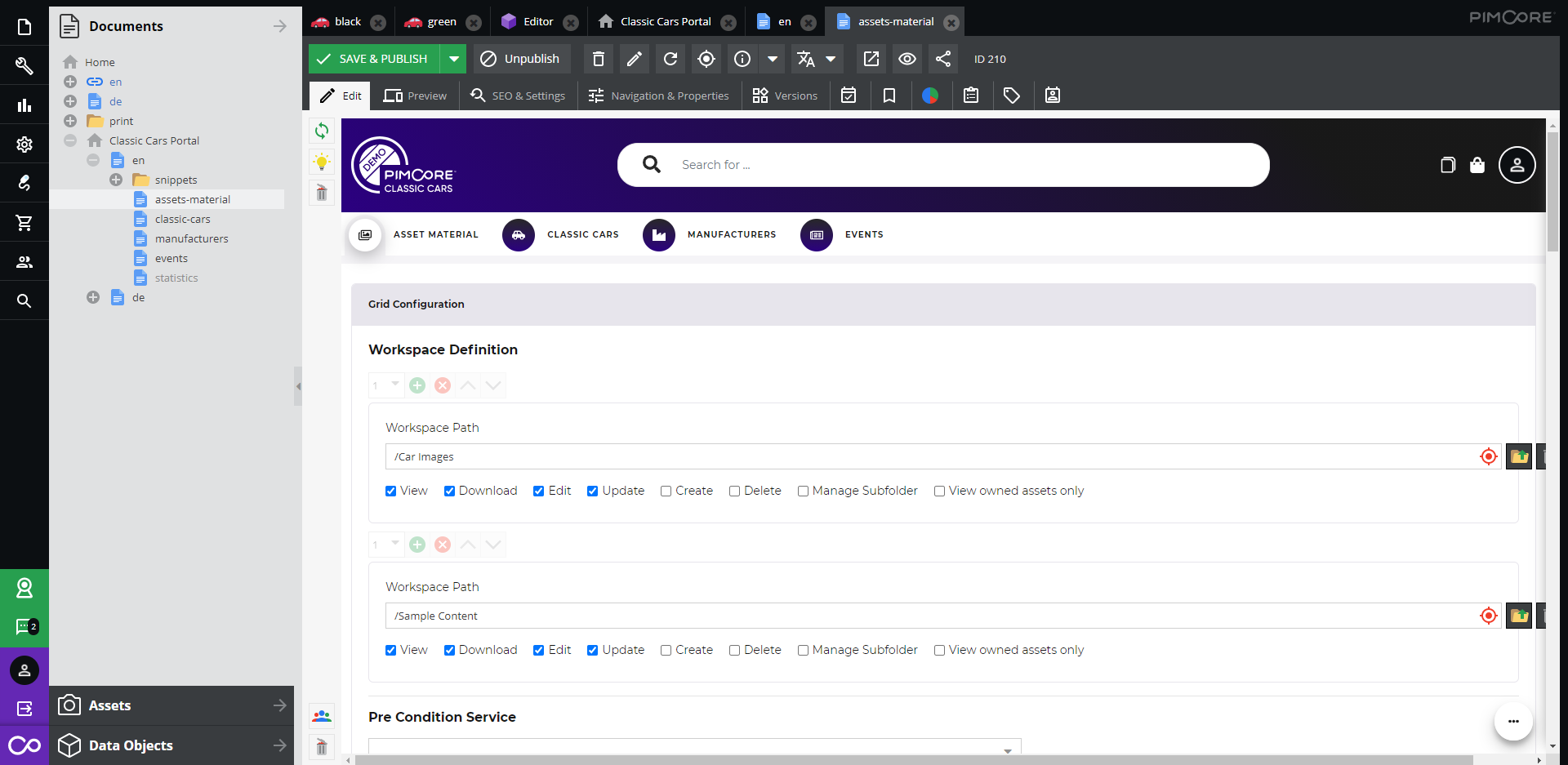Open the color wheel appearance icon
1568x765 pixels.
point(931,96)
